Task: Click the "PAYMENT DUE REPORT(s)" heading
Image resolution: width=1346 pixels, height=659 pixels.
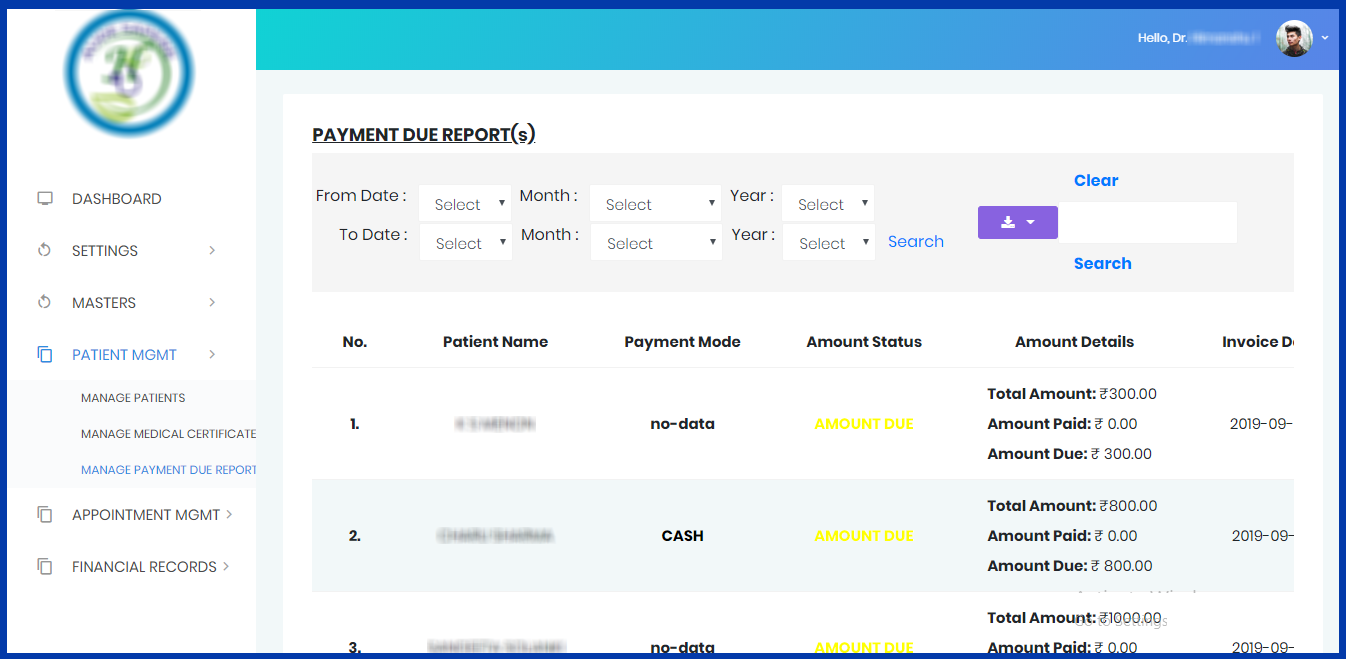Action: coord(424,135)
